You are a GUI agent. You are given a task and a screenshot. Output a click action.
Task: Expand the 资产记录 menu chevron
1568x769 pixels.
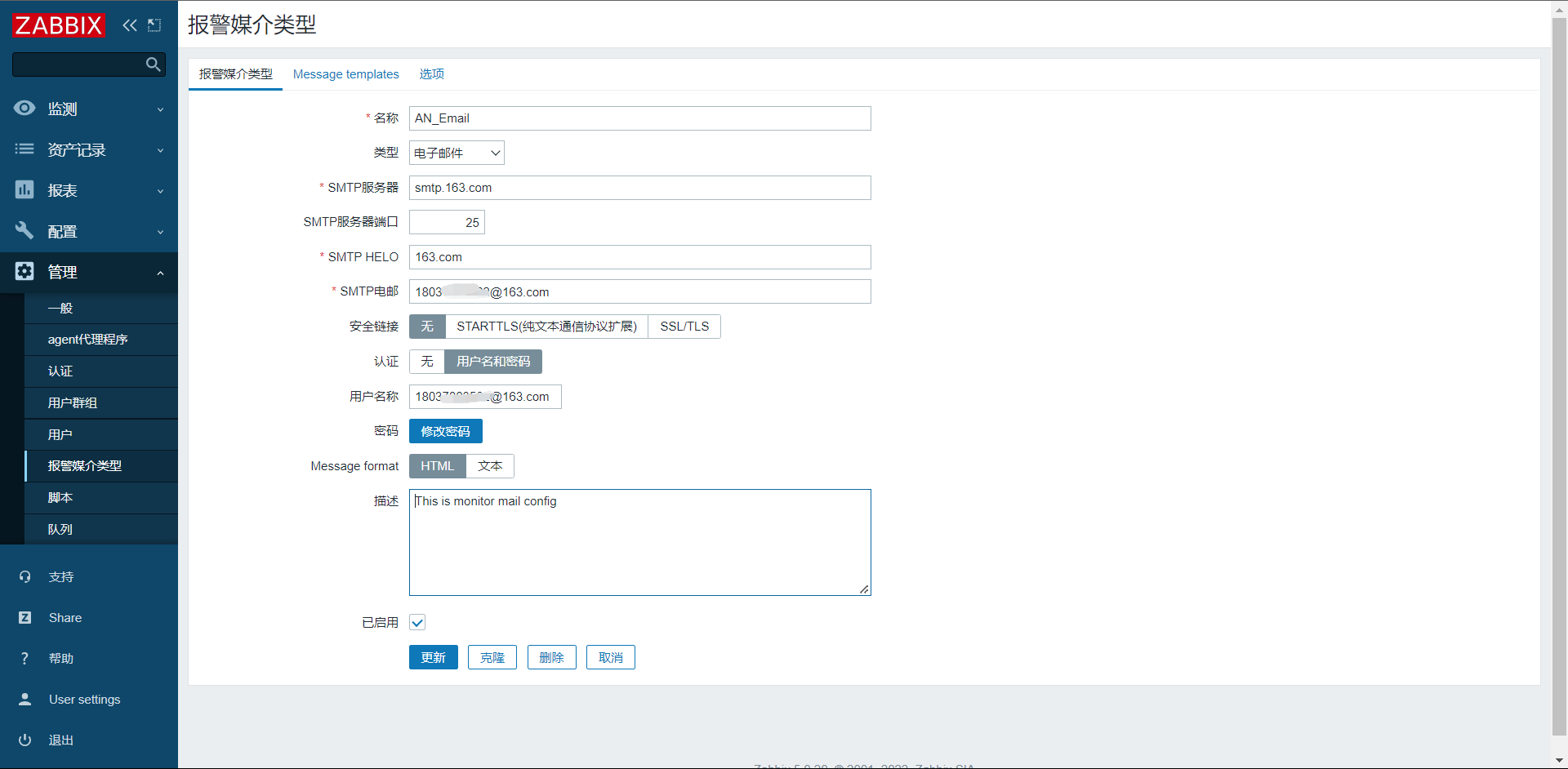(x=160, y=150)
